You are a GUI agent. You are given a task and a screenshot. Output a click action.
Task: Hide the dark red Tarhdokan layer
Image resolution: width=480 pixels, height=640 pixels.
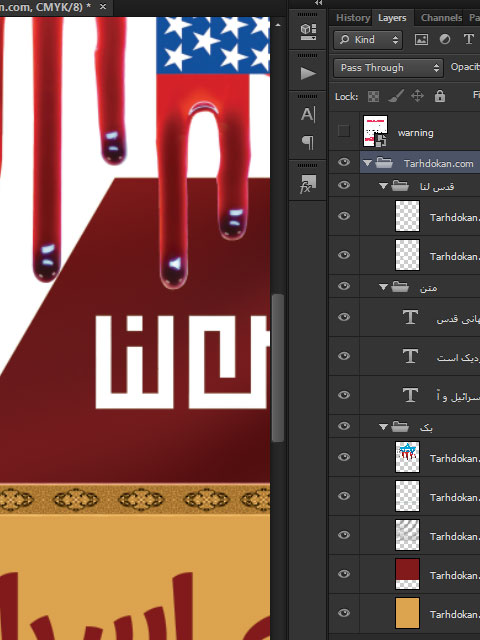pos(344,574)
